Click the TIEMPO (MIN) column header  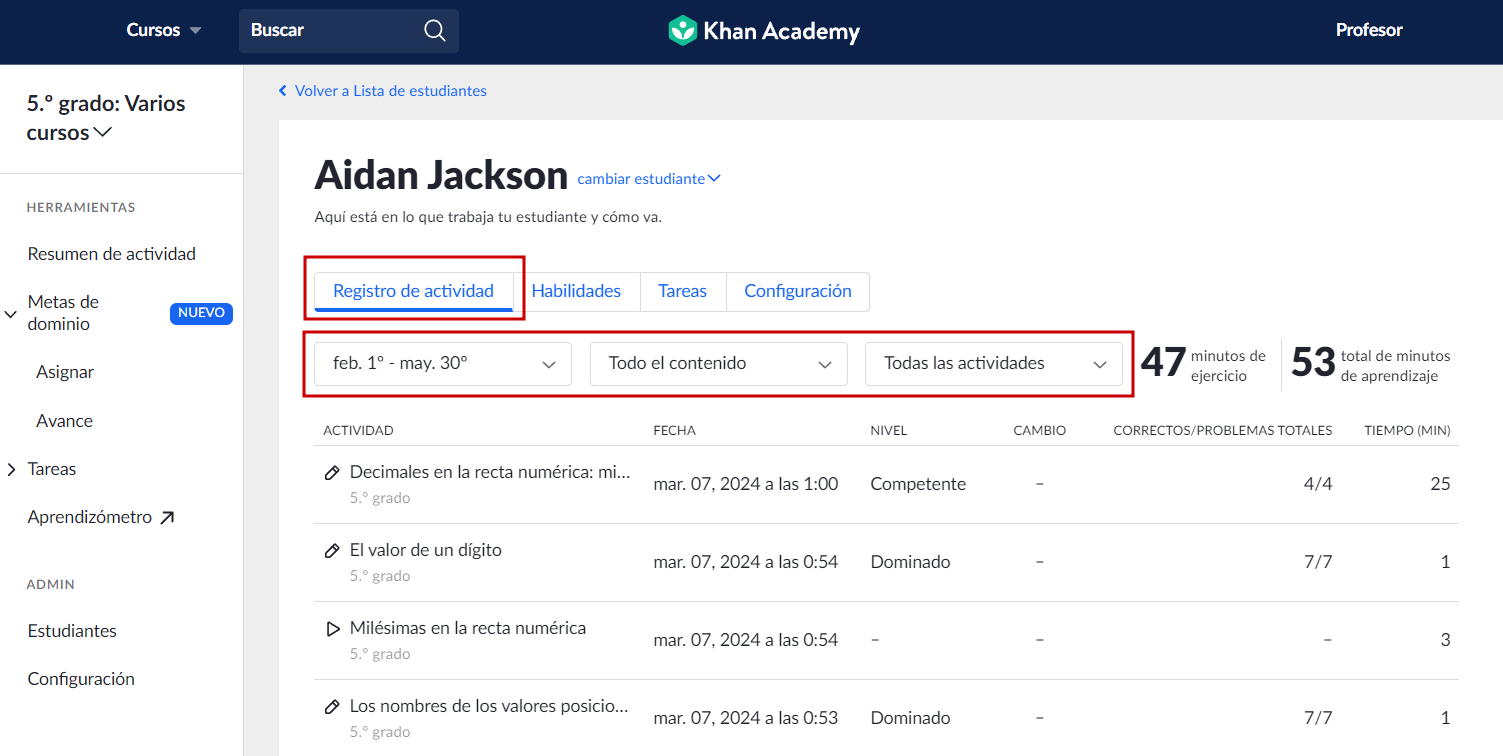1408,430
